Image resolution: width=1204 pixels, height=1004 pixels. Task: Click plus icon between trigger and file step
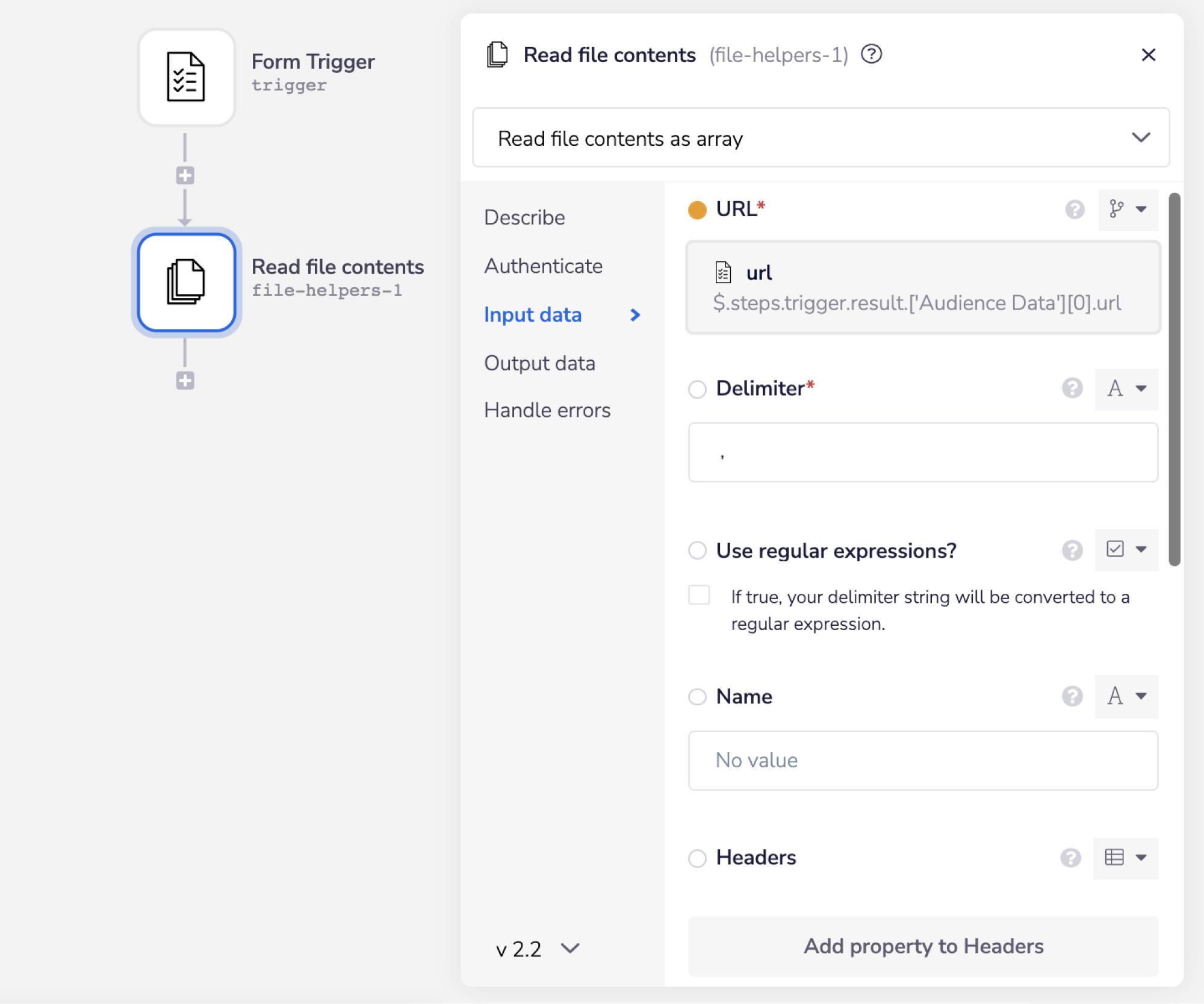coord(185,175)
